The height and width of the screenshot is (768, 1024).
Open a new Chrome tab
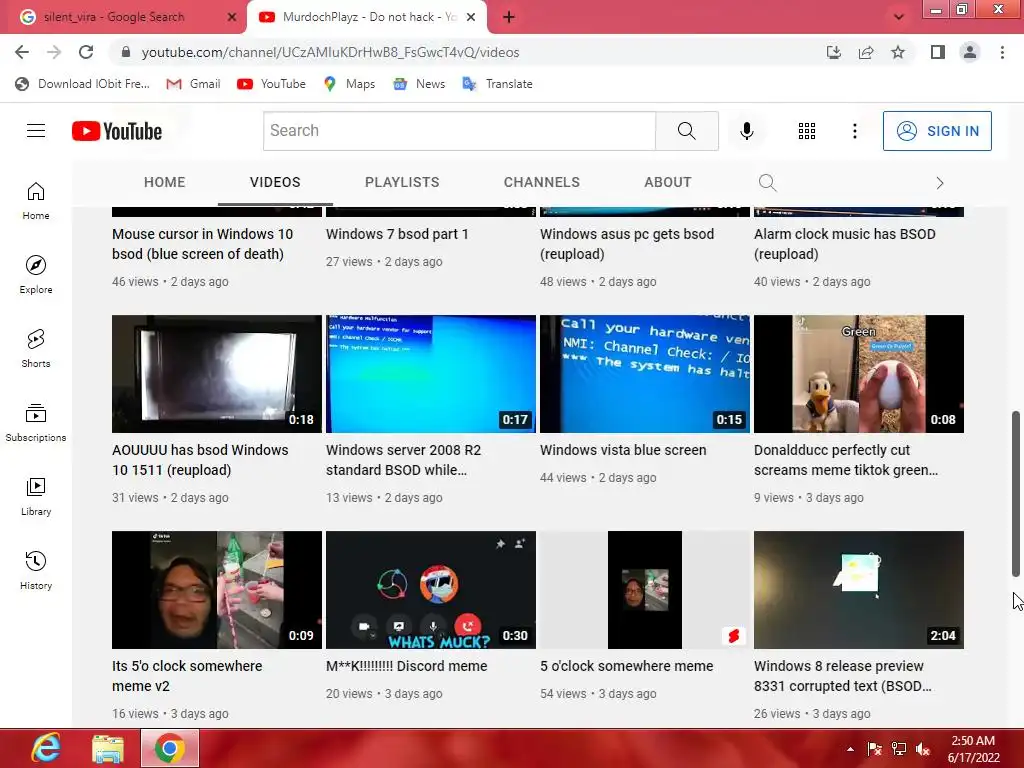(509, 18)
